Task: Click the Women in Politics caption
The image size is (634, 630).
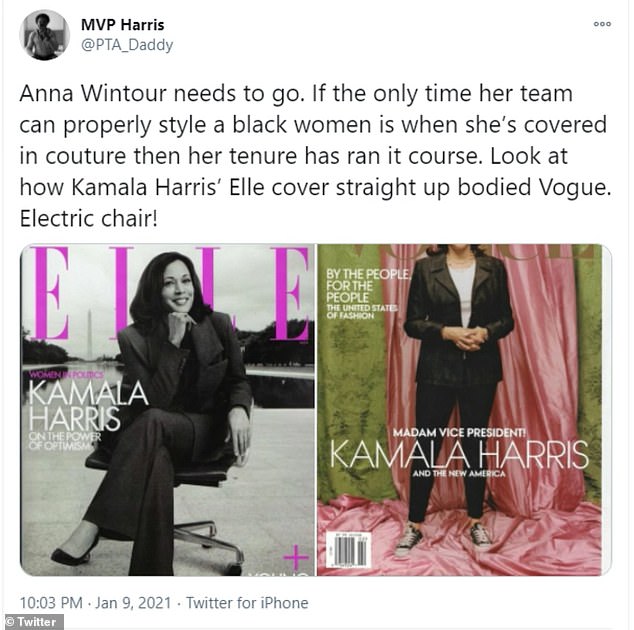Action: pos(67,375)
